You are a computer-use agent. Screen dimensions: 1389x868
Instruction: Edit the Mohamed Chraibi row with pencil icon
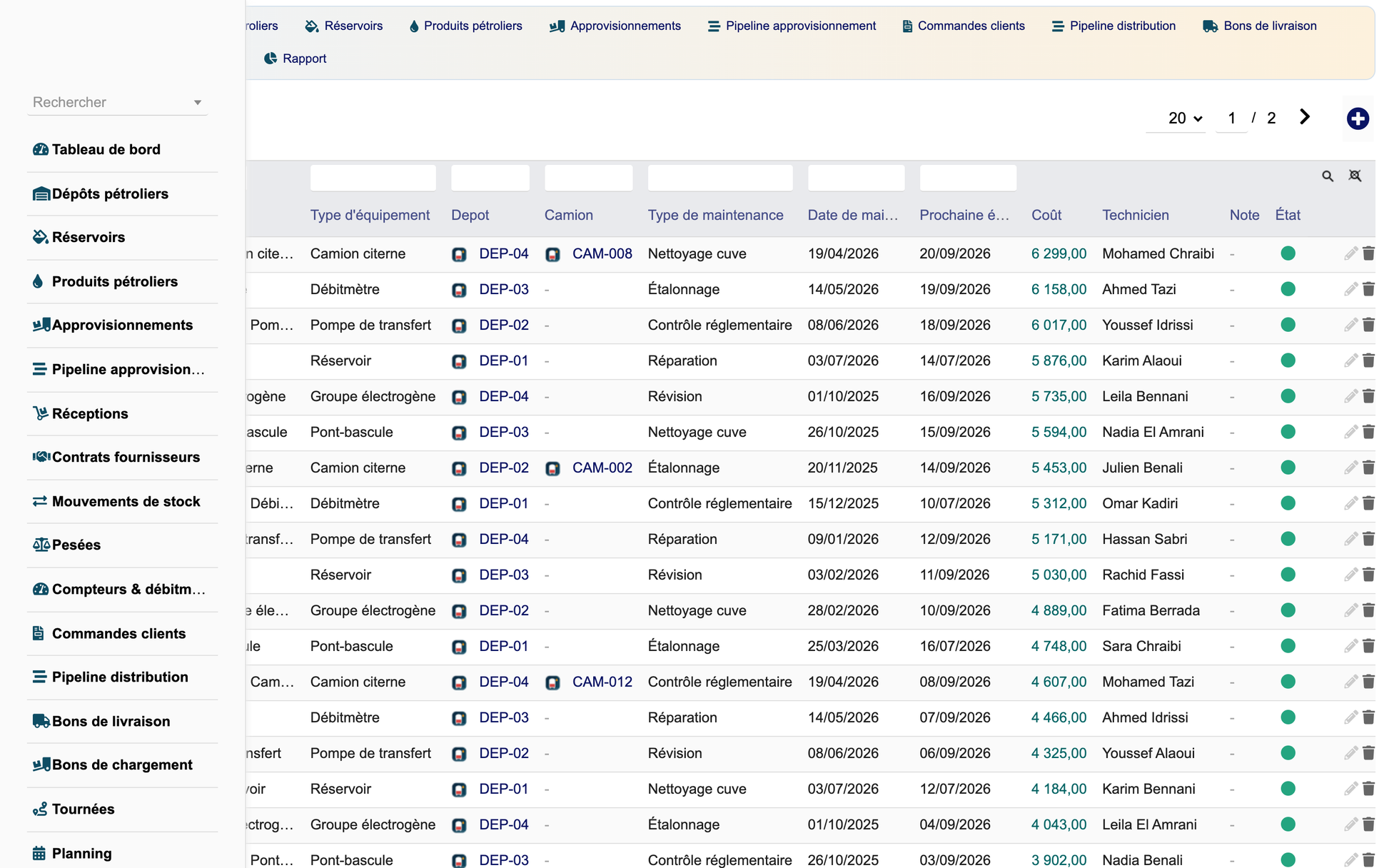point(1350,253)
